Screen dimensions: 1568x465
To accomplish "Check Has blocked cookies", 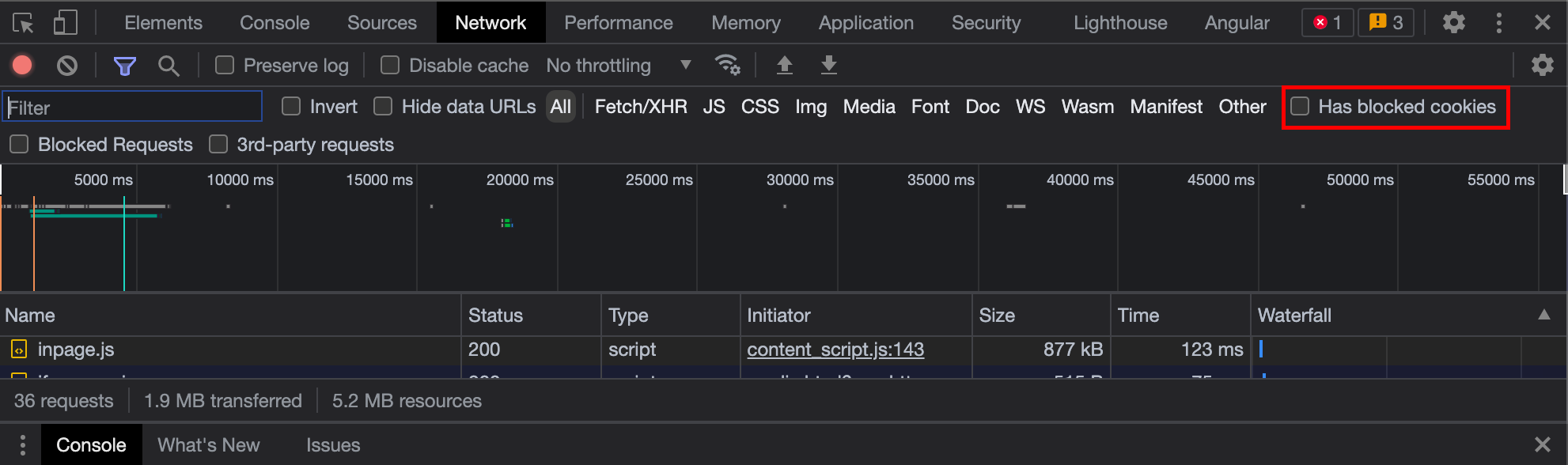I will pyautogui.click(x=1300, y=106).
